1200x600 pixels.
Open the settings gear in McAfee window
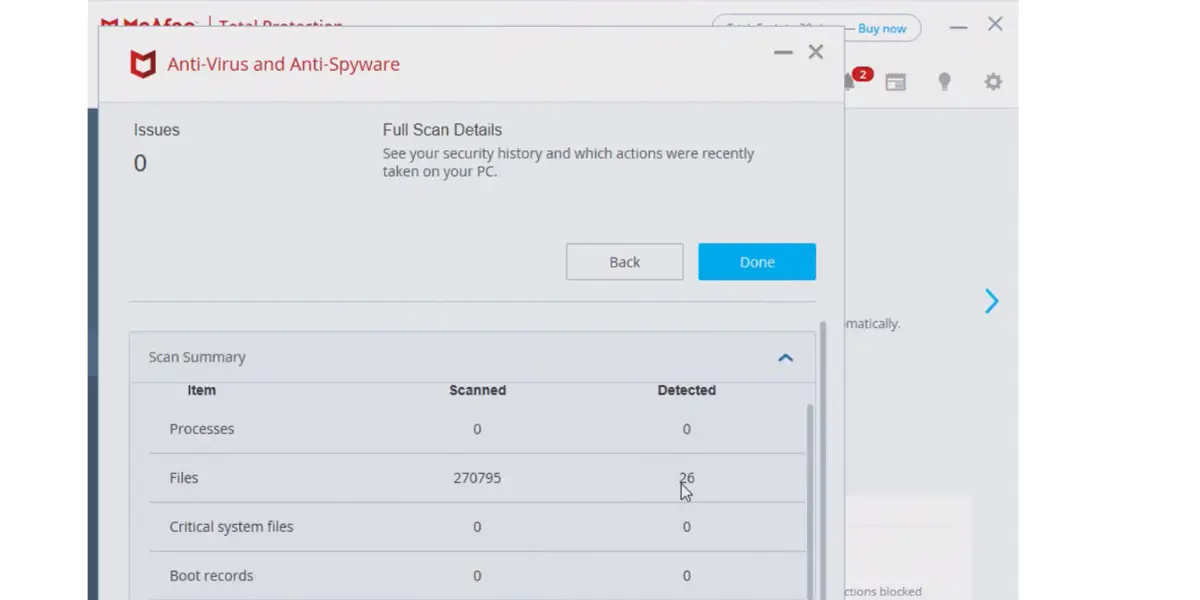click(993, 82)
